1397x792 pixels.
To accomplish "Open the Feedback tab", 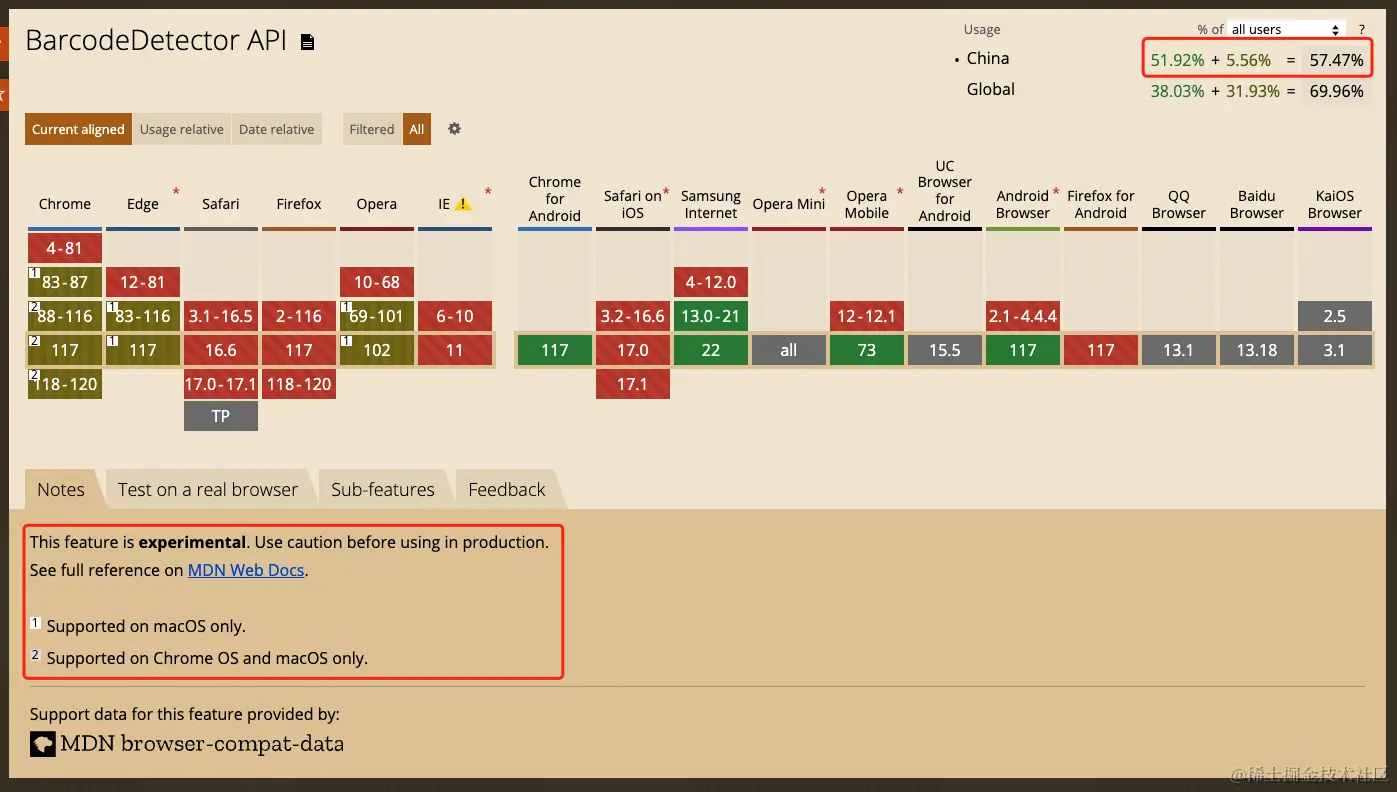I will coord(507,489).
